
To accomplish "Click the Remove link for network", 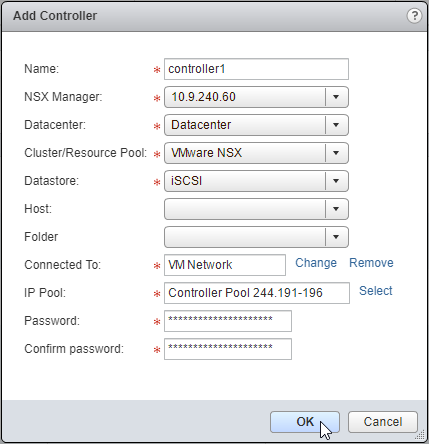I will 371,263.
